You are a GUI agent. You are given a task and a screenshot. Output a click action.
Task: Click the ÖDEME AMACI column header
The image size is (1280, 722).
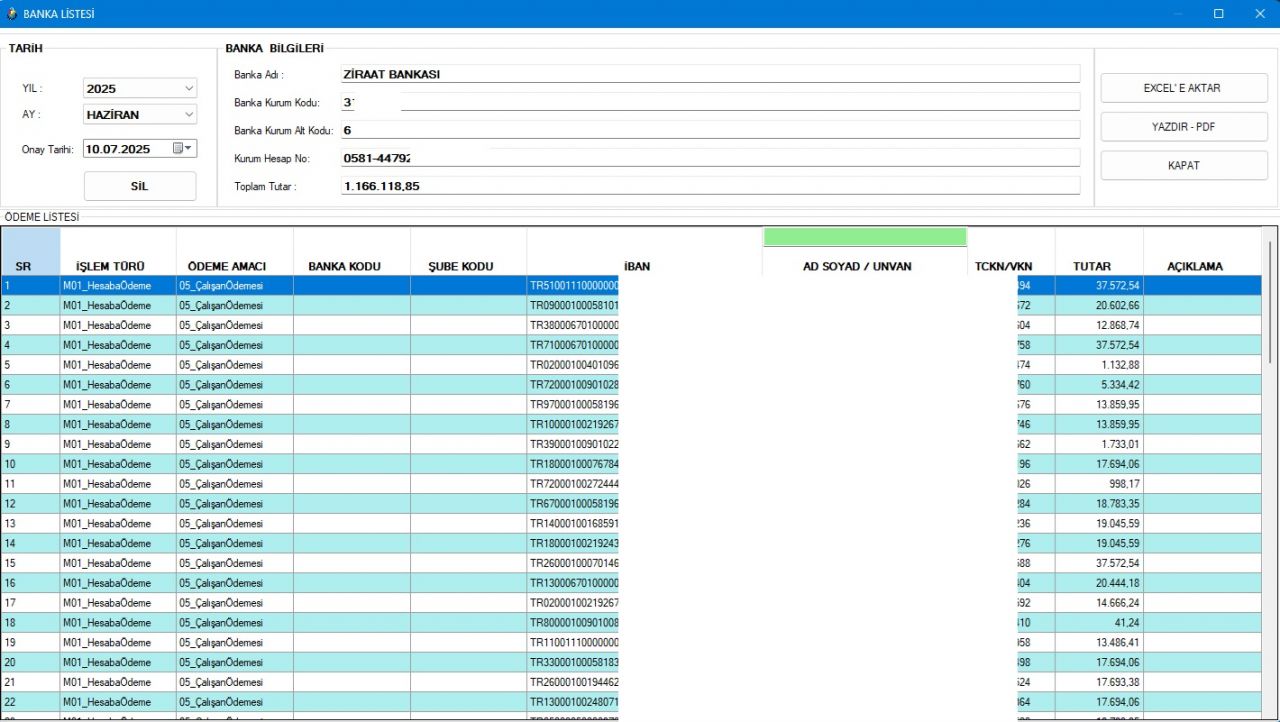pos(227,266)
